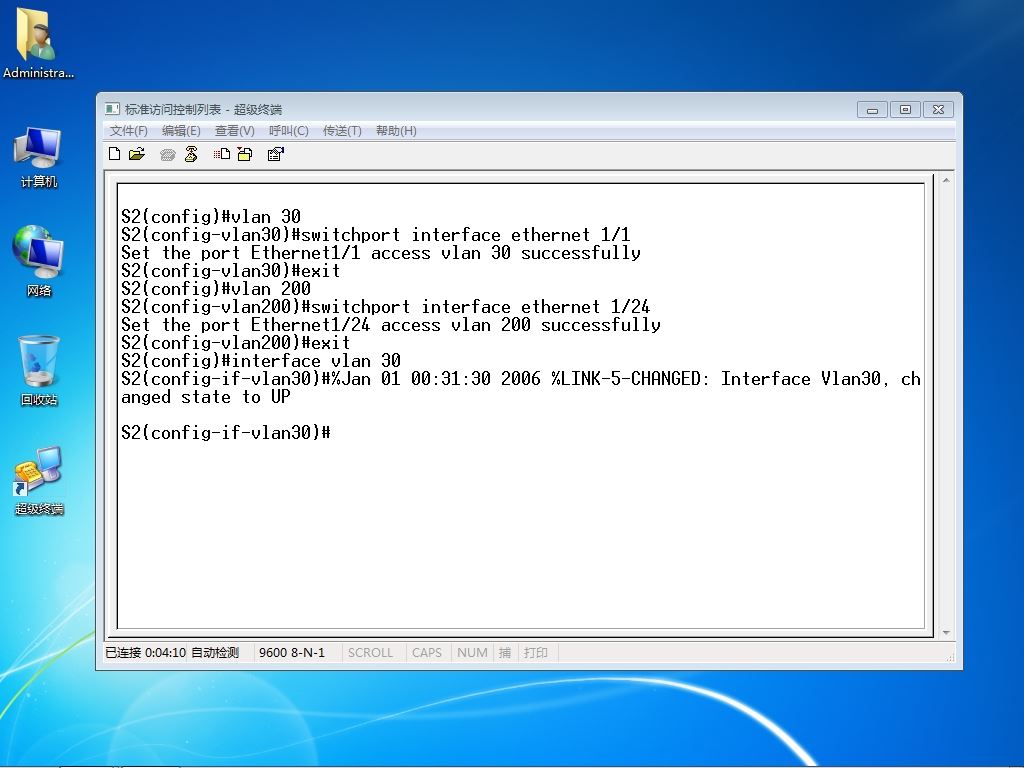
Task: Select the 超级终端 desktop shortcut
Action: (39, 481)
